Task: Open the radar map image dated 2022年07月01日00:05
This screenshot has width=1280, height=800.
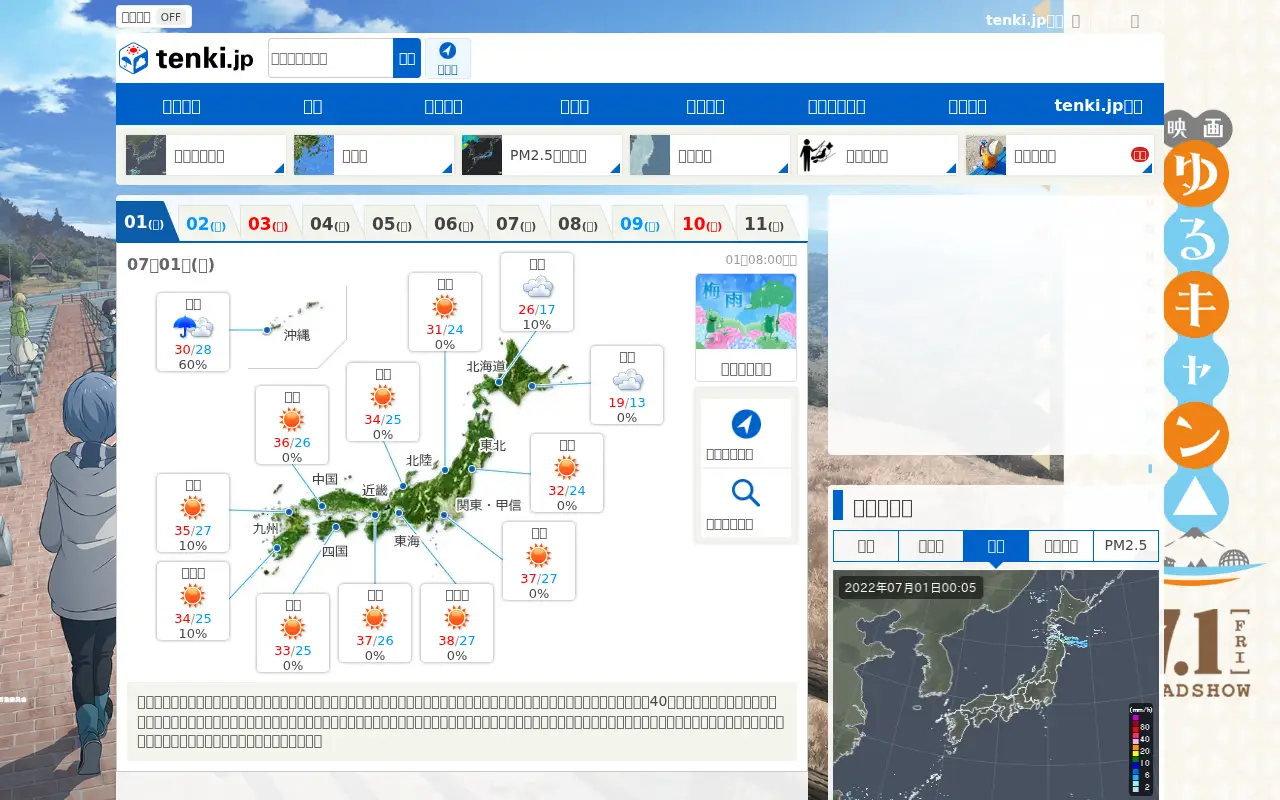Action: (x=996, y=685)
